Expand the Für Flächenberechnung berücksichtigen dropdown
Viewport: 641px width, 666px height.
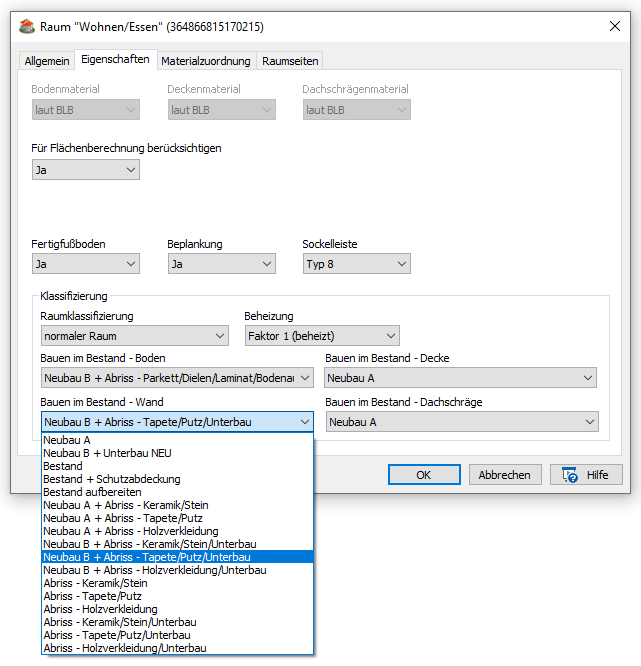coord(86,170)
